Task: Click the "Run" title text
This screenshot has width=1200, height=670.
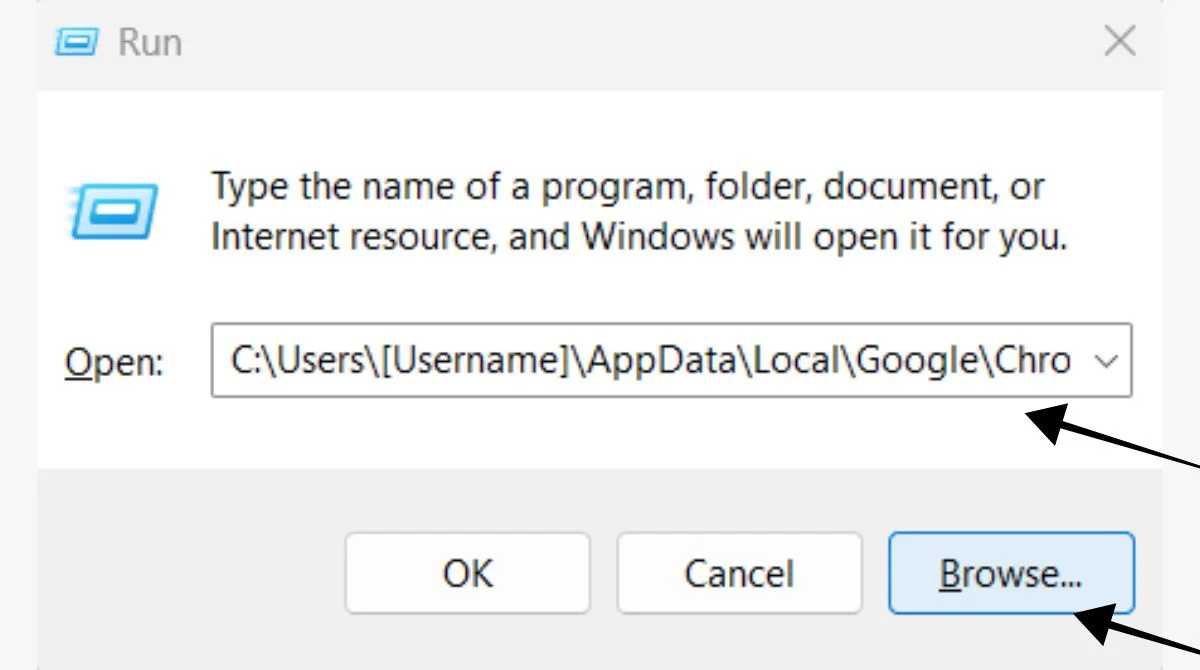Action: click(x=150, y=42)
